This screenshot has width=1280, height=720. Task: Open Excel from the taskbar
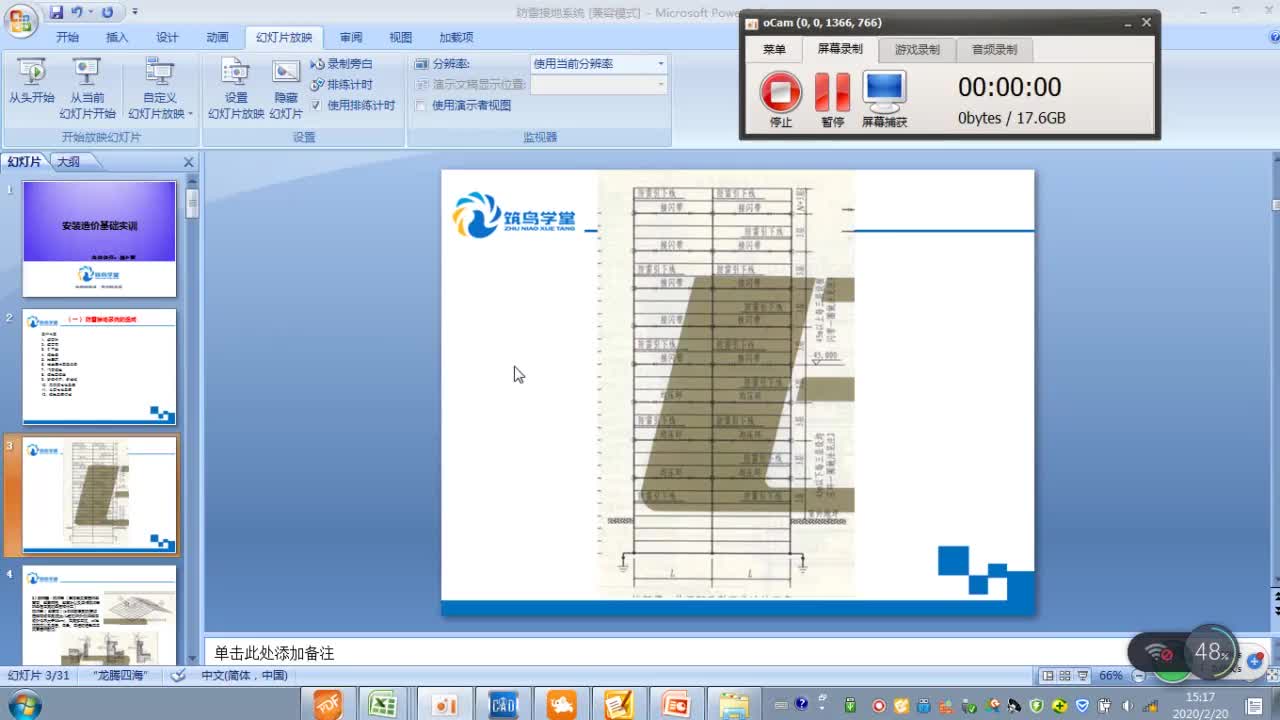[x=384, y=705]
